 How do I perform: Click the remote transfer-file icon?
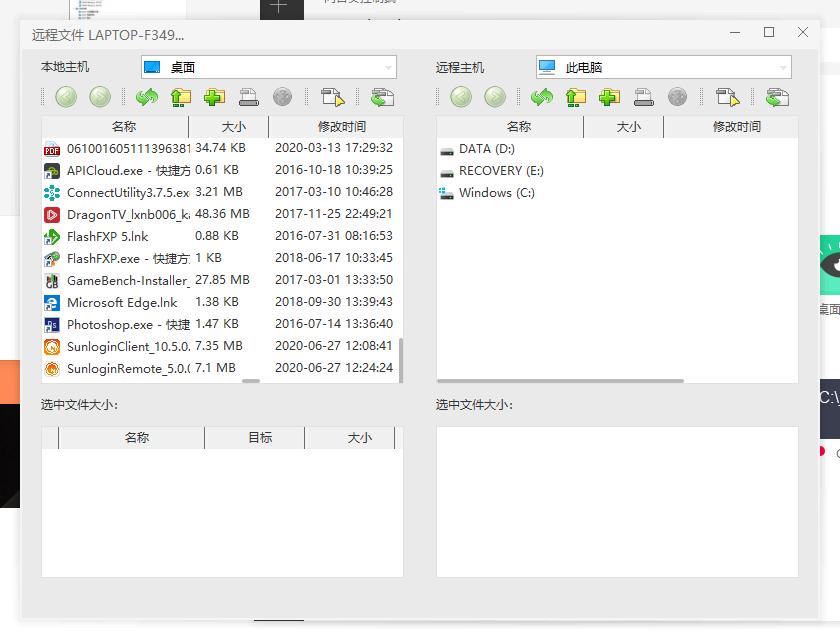(727, 97)
